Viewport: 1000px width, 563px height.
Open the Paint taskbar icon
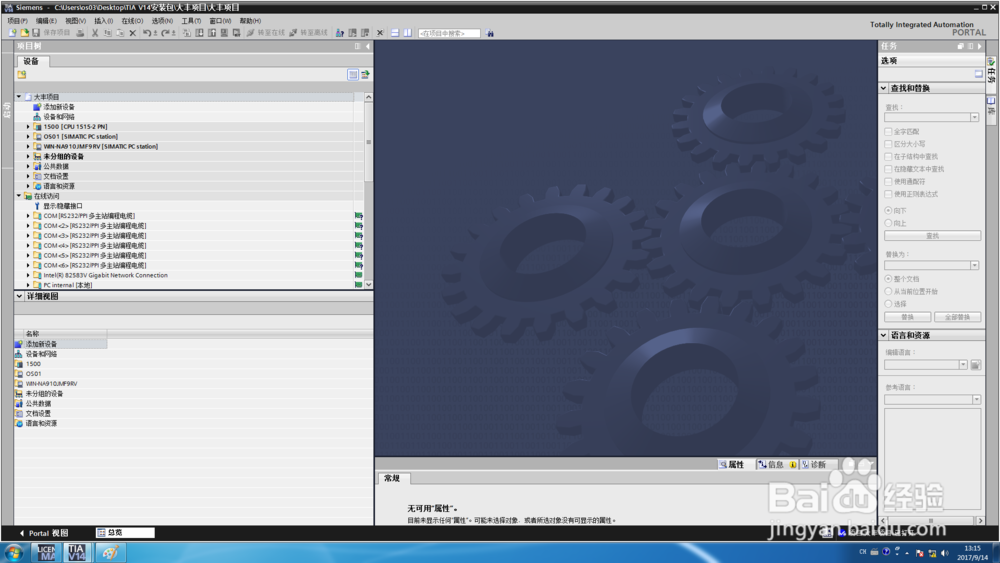(x=110, y=552)
